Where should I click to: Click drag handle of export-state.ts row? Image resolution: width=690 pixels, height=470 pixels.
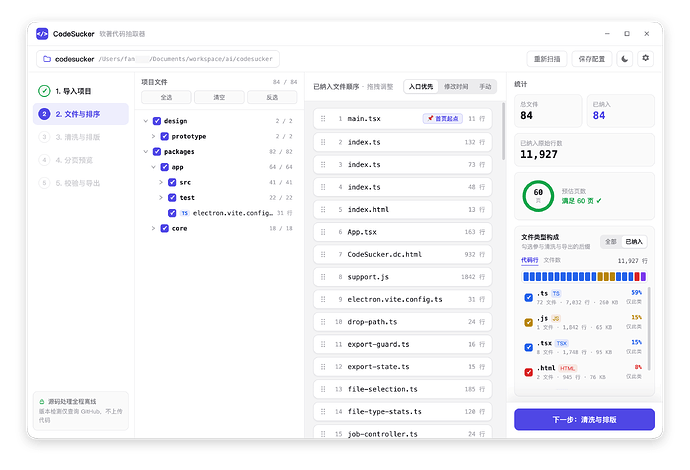pyautogui.click(x=323, y=367)
